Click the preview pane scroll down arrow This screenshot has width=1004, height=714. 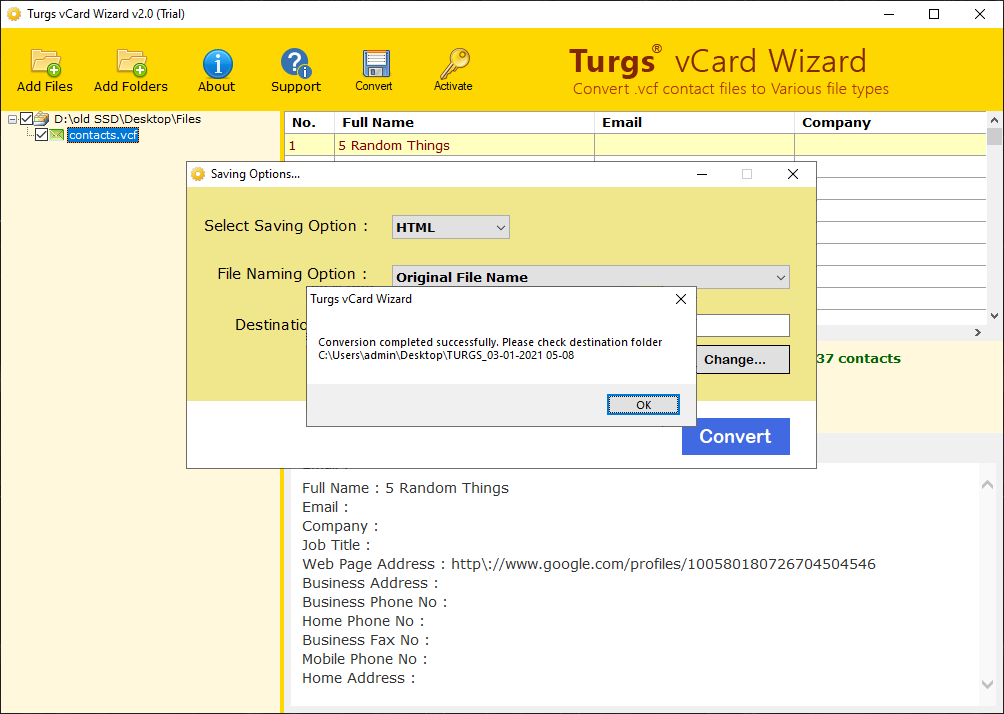(987, 685)
